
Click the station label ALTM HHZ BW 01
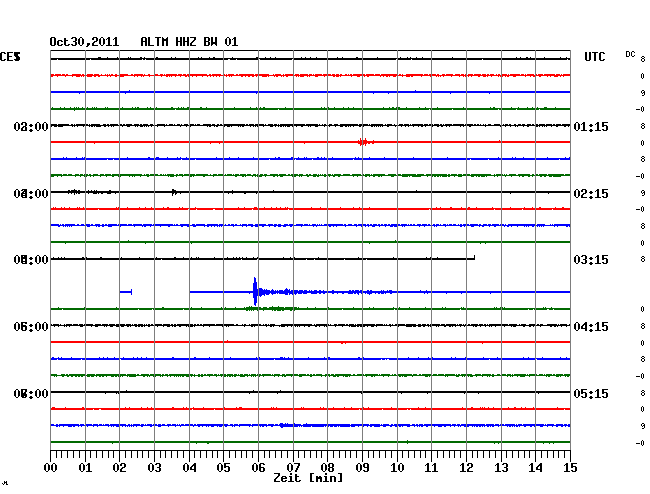[x=189, y=42]
